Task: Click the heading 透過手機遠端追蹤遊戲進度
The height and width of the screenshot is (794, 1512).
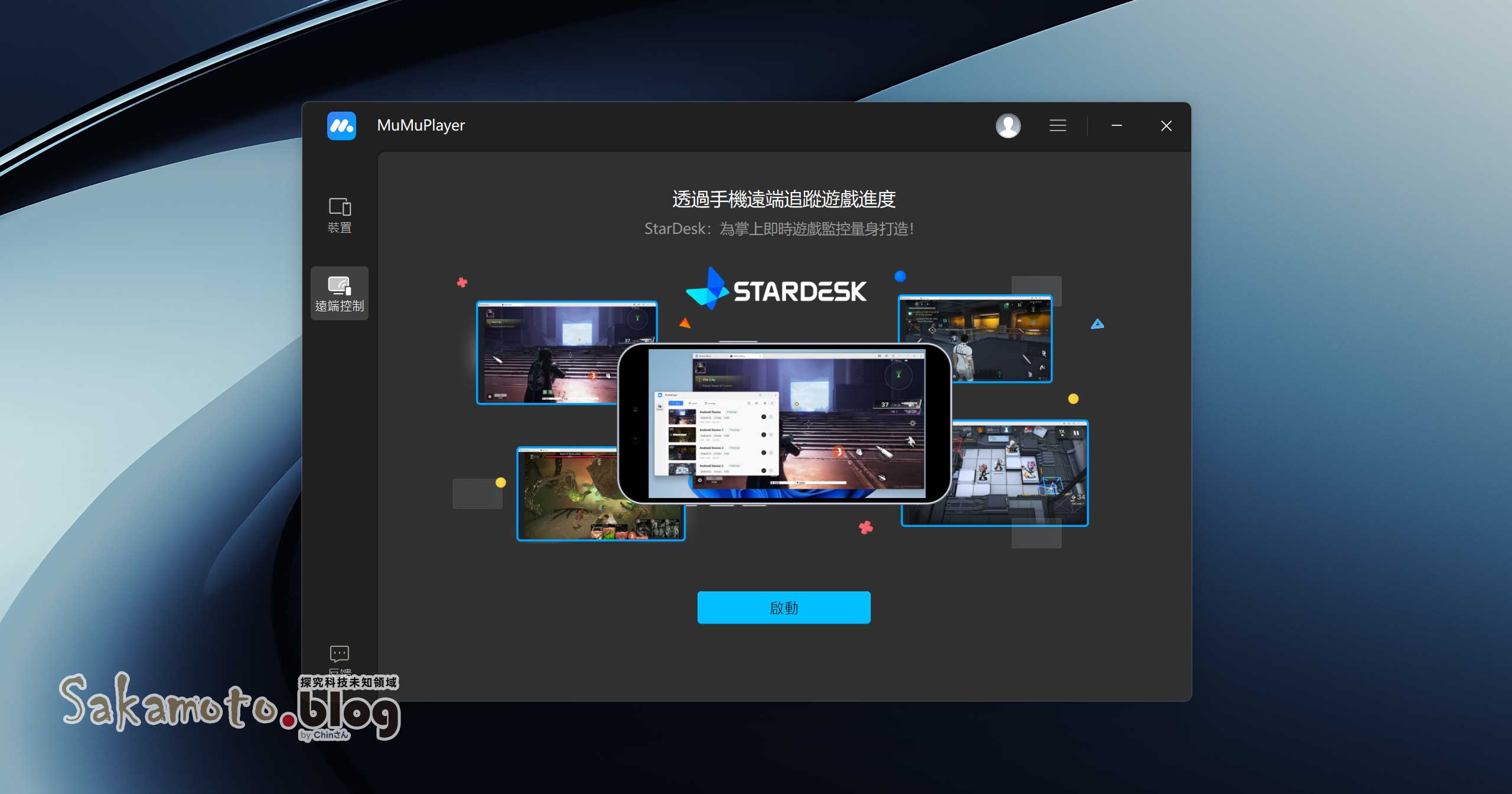Action: 784,199
